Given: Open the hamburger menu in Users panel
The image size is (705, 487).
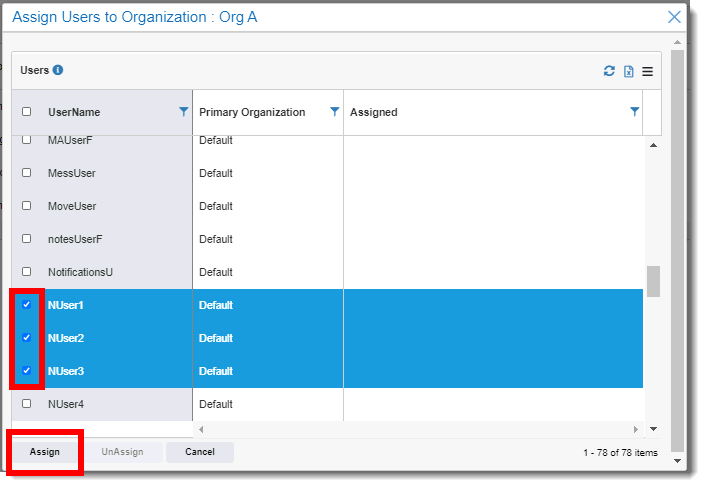Looking at the screenshot, I should point(647,71).
